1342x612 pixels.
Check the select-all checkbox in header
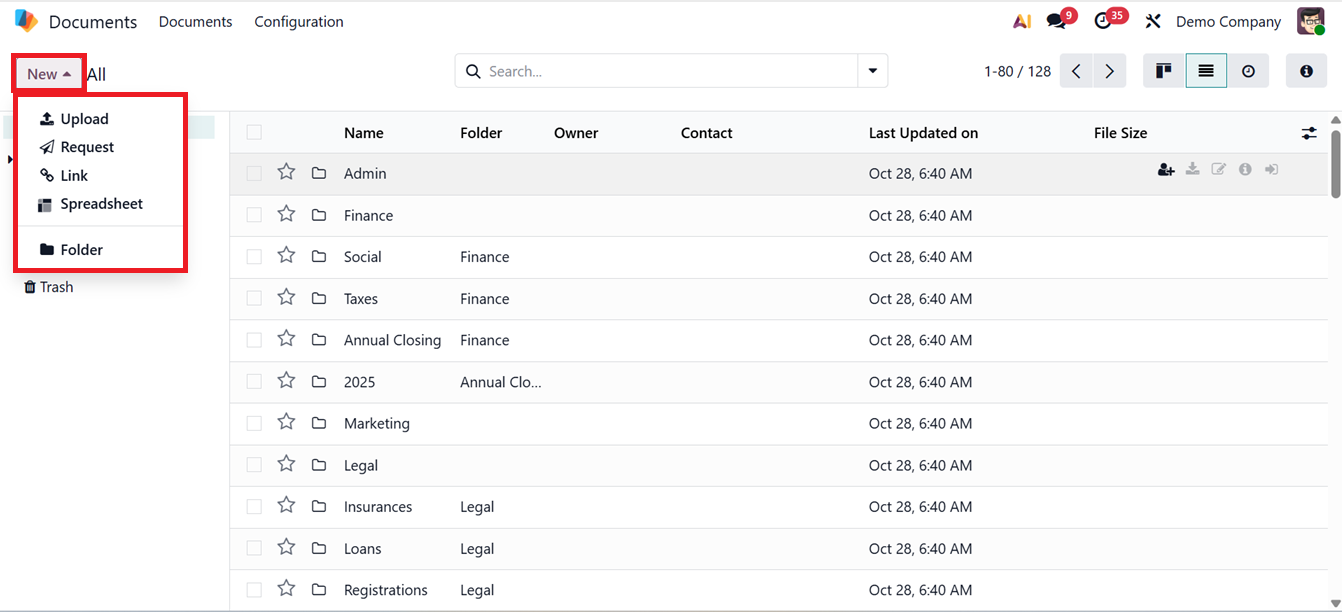tap(254, 133)
